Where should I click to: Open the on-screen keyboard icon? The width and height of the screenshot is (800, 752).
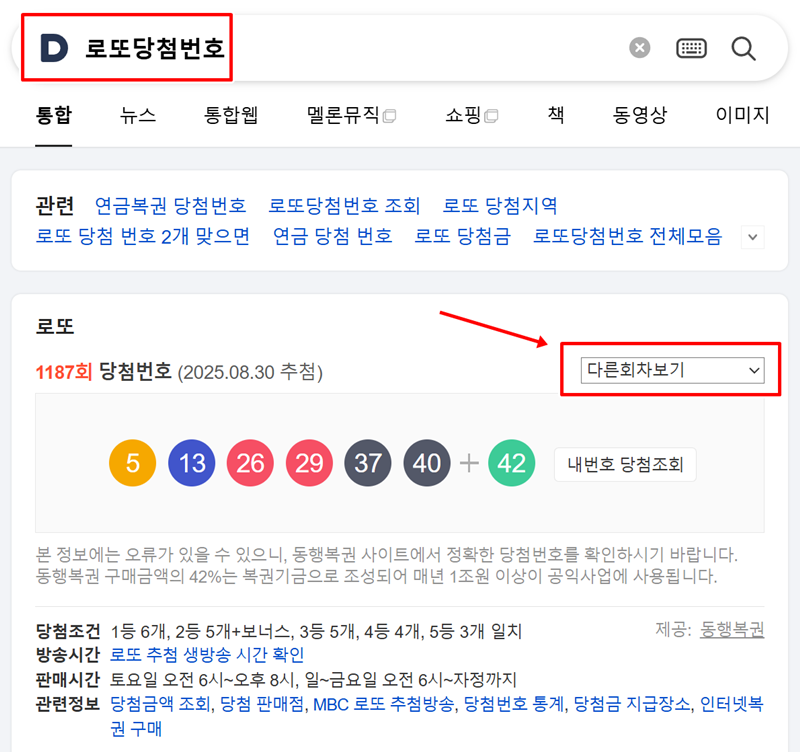(691, 48)
